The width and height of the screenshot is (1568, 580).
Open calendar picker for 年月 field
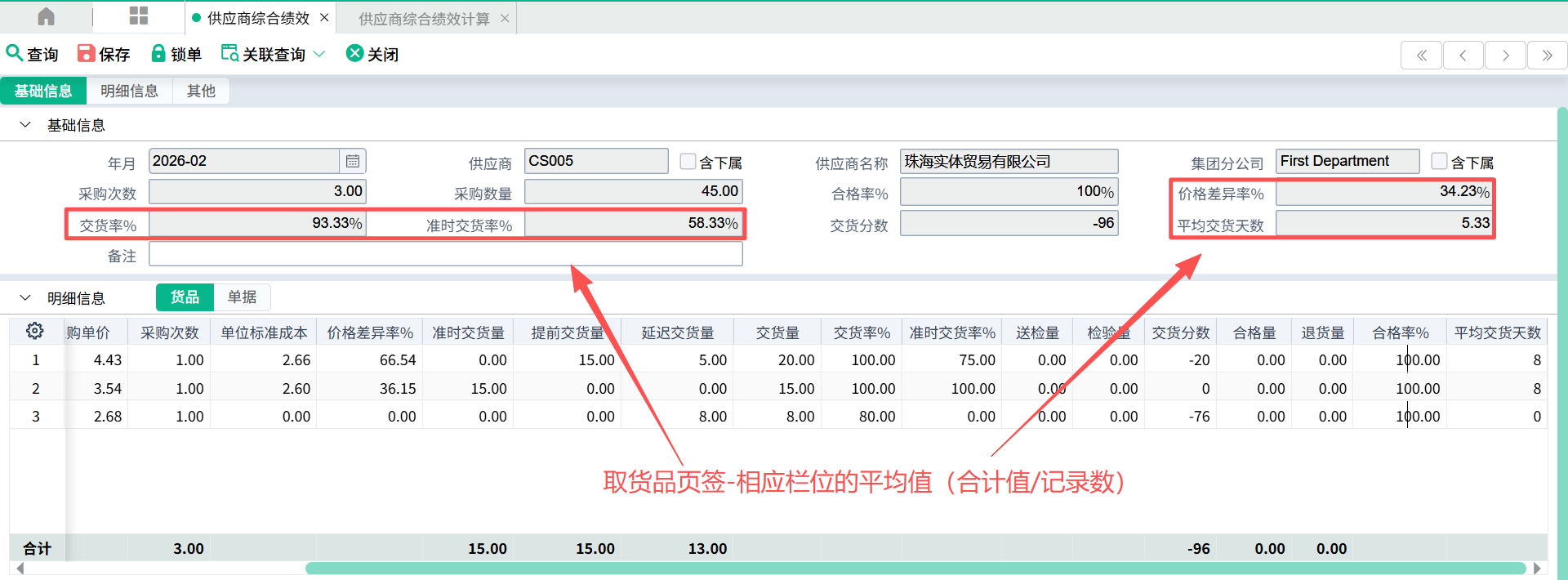tap(353, 161)
